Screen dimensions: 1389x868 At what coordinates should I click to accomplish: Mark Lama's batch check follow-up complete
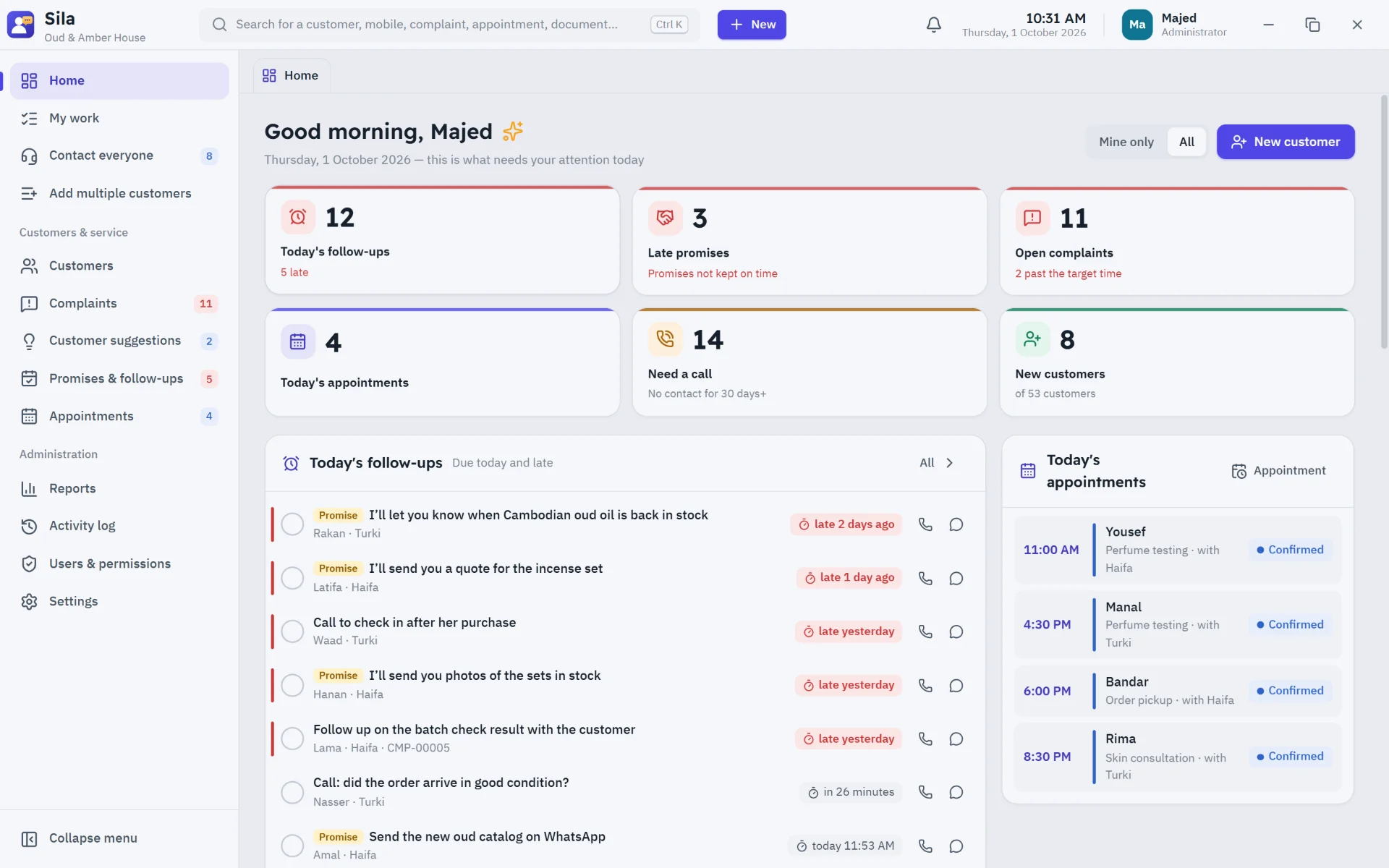coord(292,739)
